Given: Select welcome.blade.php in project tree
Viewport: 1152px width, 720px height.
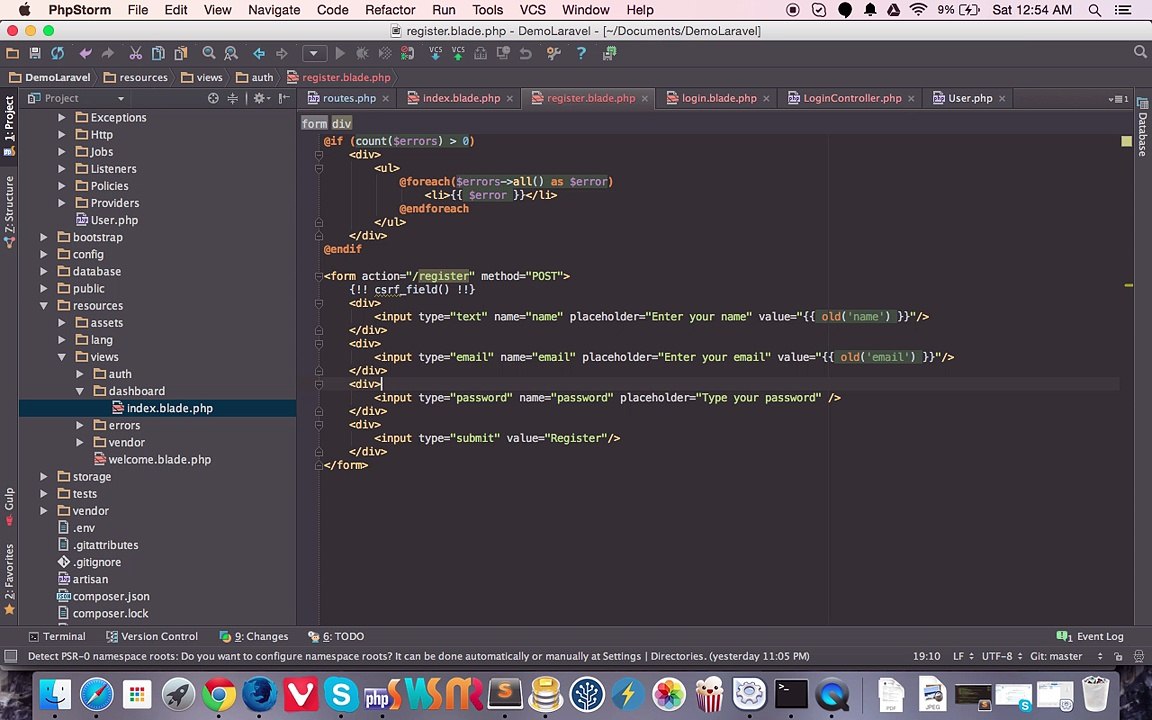Looking at the screenshot, I should click(159, 460).
